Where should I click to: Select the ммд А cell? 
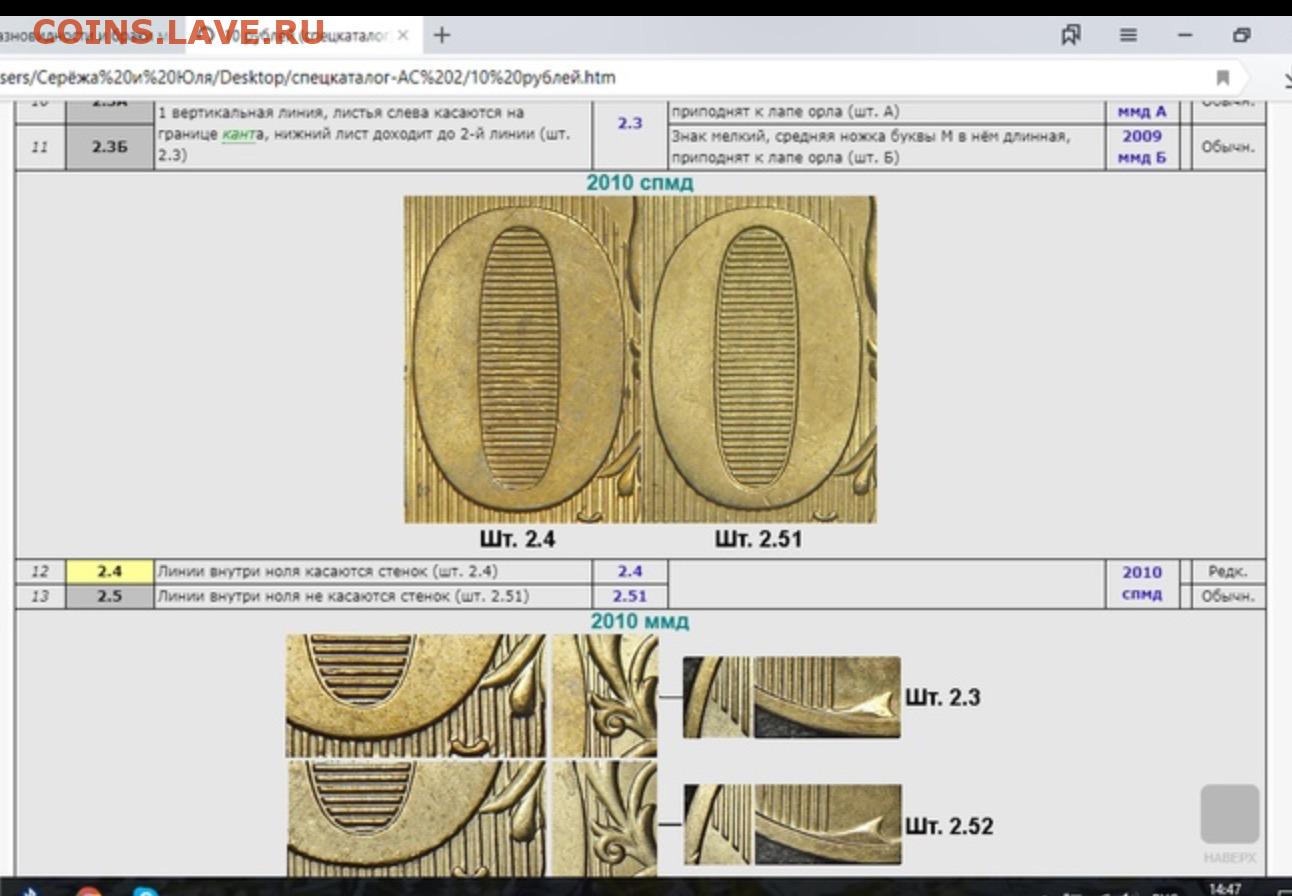pos(1142,112)
